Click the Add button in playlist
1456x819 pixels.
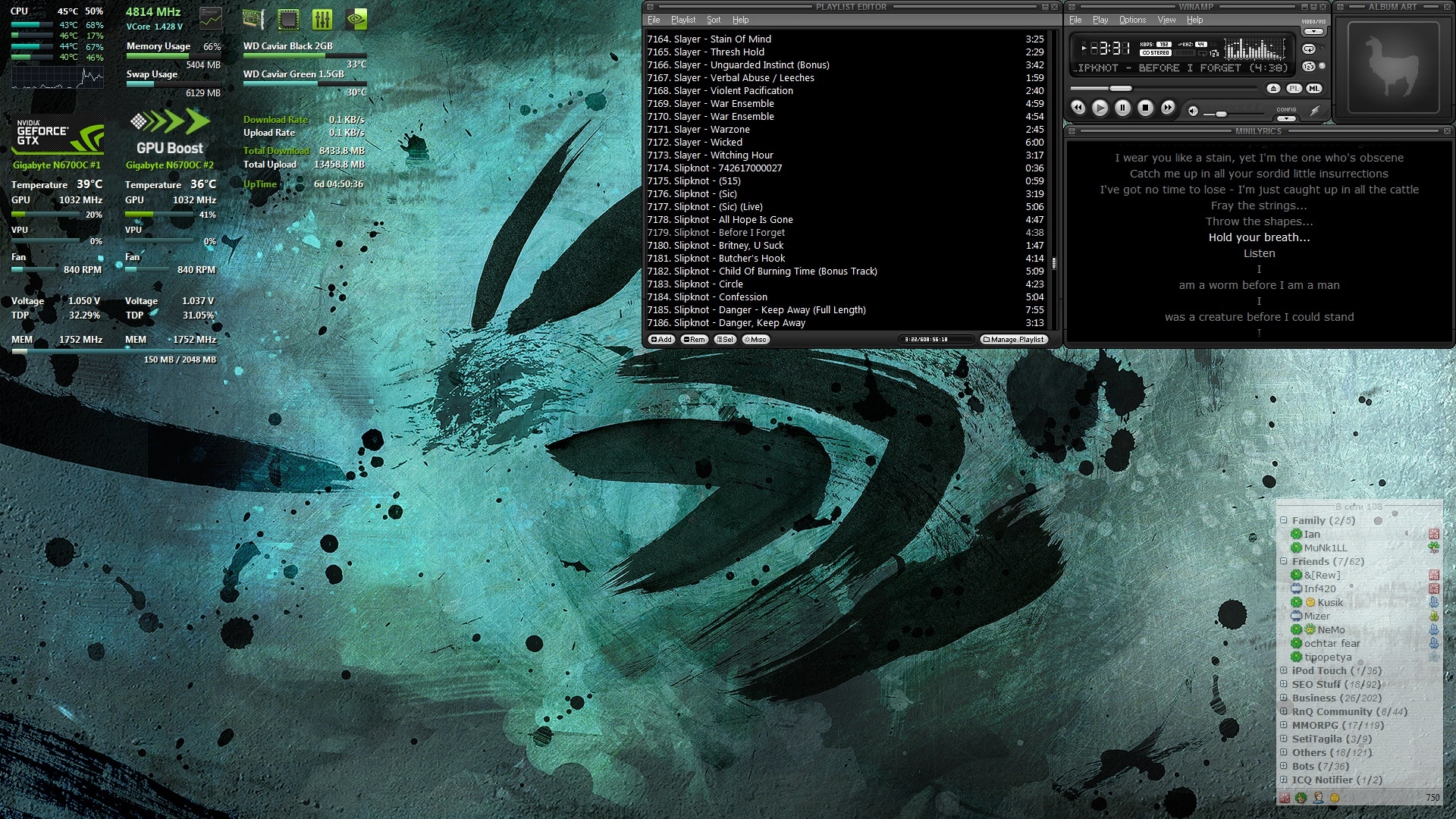click(x=661, y=340)
